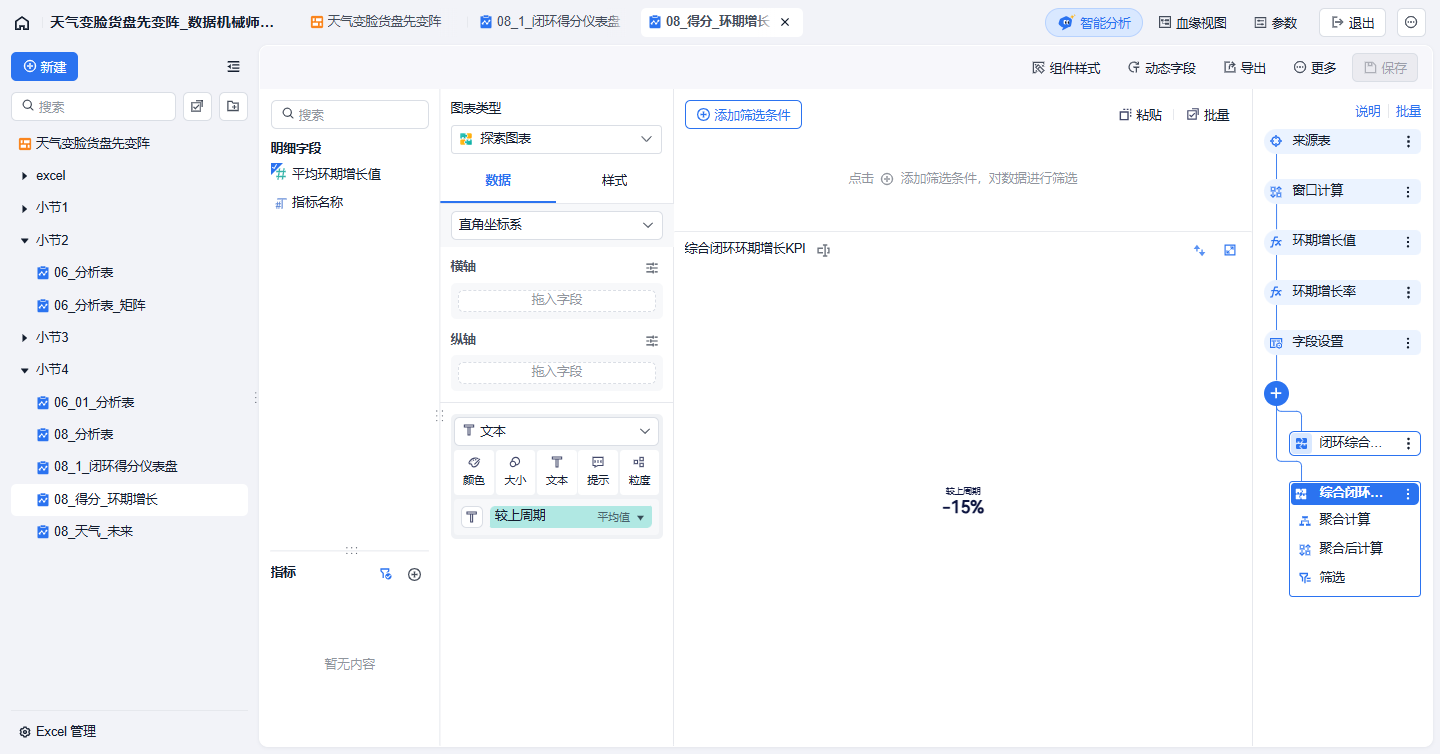Rename chart via icon next to 综合闭环环期增长KPI
1440x754 pixels.
[824, 250]
